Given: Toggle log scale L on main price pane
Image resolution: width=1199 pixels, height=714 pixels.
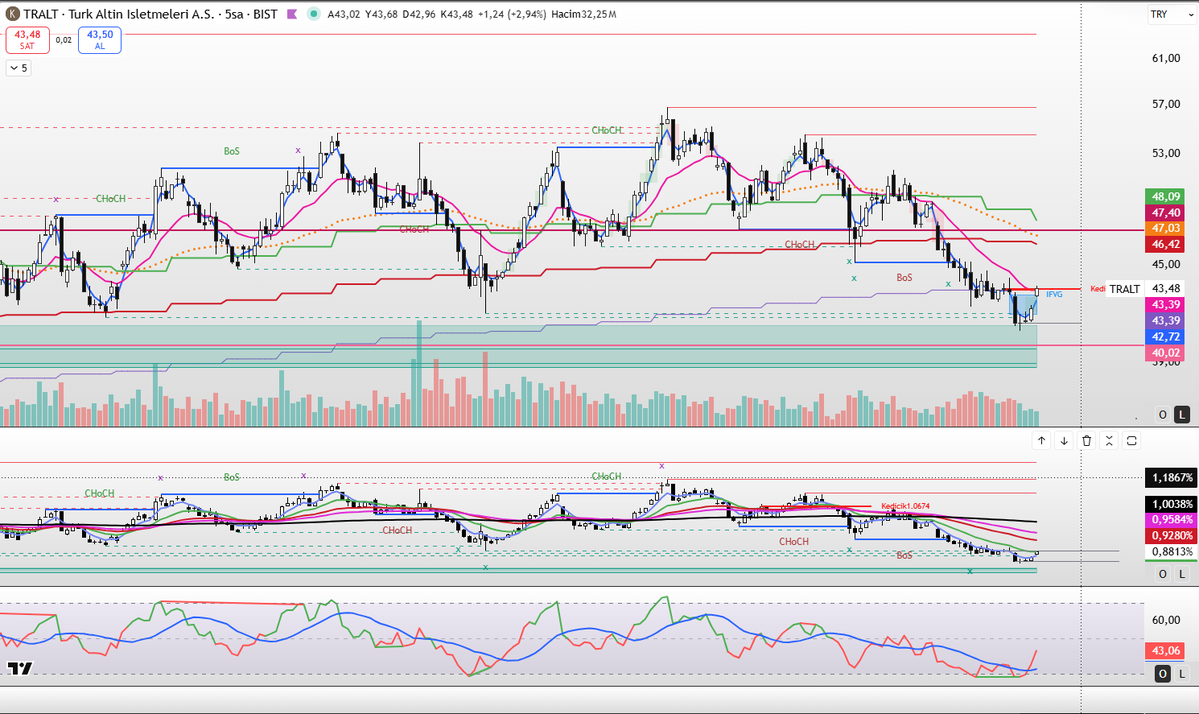Looking at the screenshot, I should 1182,414.
